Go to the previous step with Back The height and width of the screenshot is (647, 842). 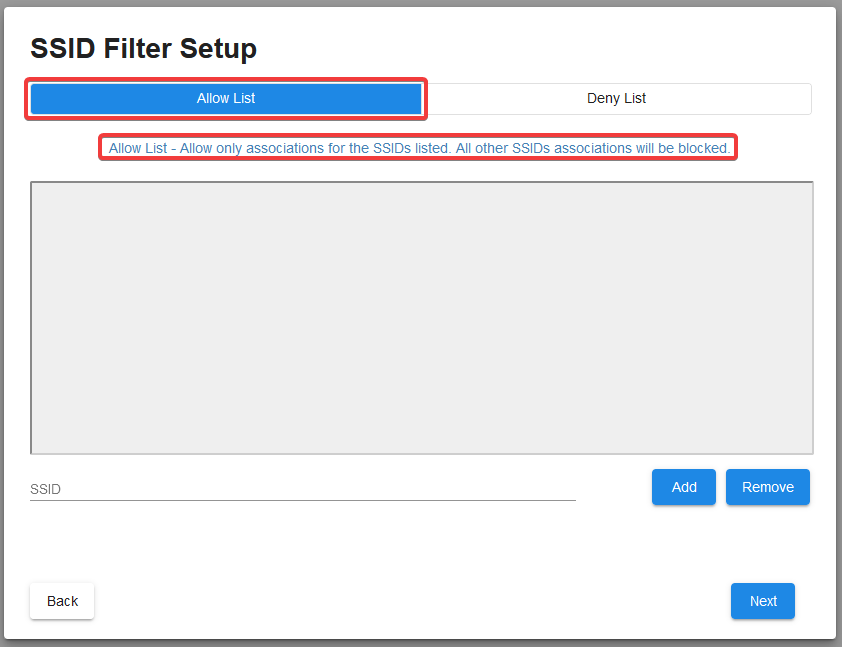pos(62,601)
